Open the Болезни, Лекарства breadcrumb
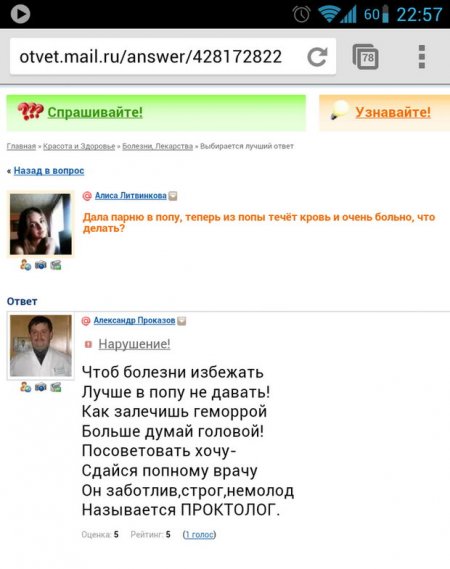Screen dimensions: 450x569 pos(158,146)
